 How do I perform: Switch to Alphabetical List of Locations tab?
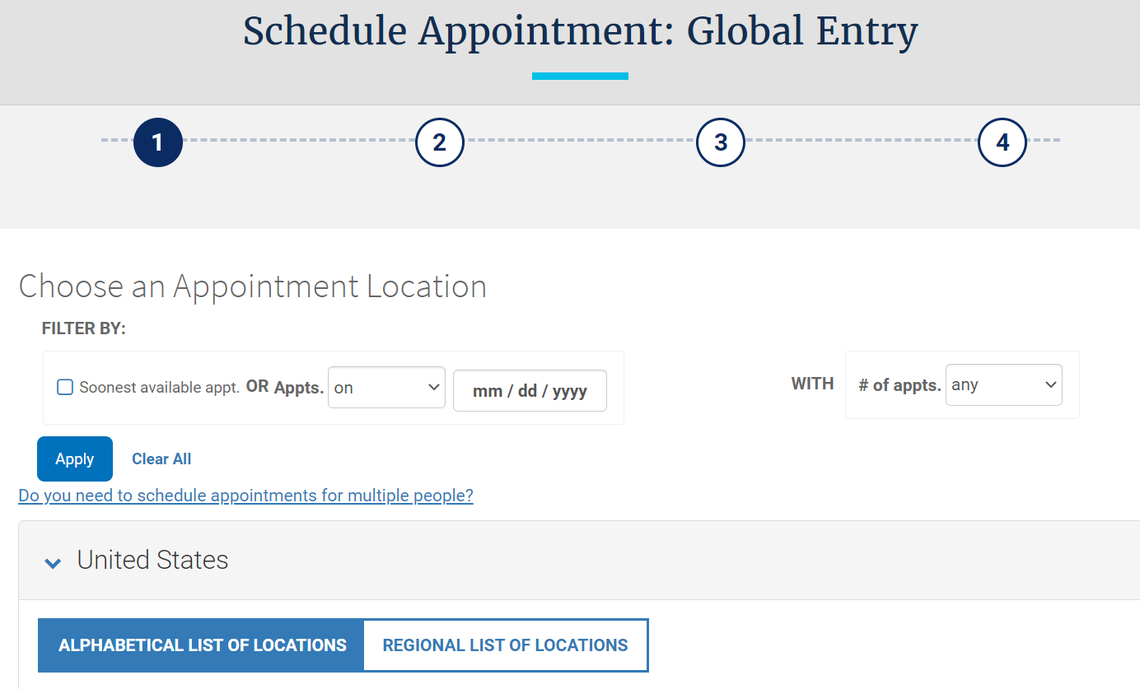point(202,645)
